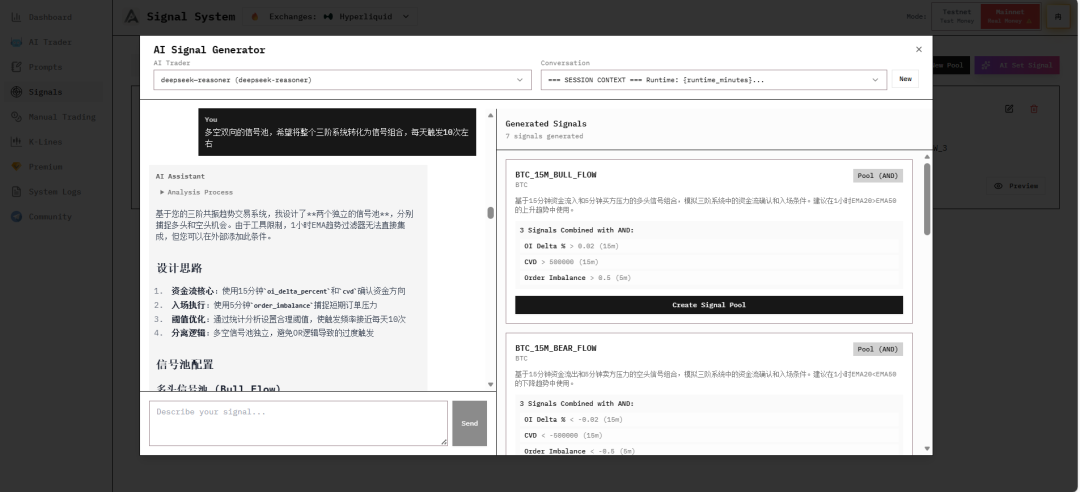Click the Signal System logo icon
Viewport: 1080px width, 492px height.
point(132,16)
